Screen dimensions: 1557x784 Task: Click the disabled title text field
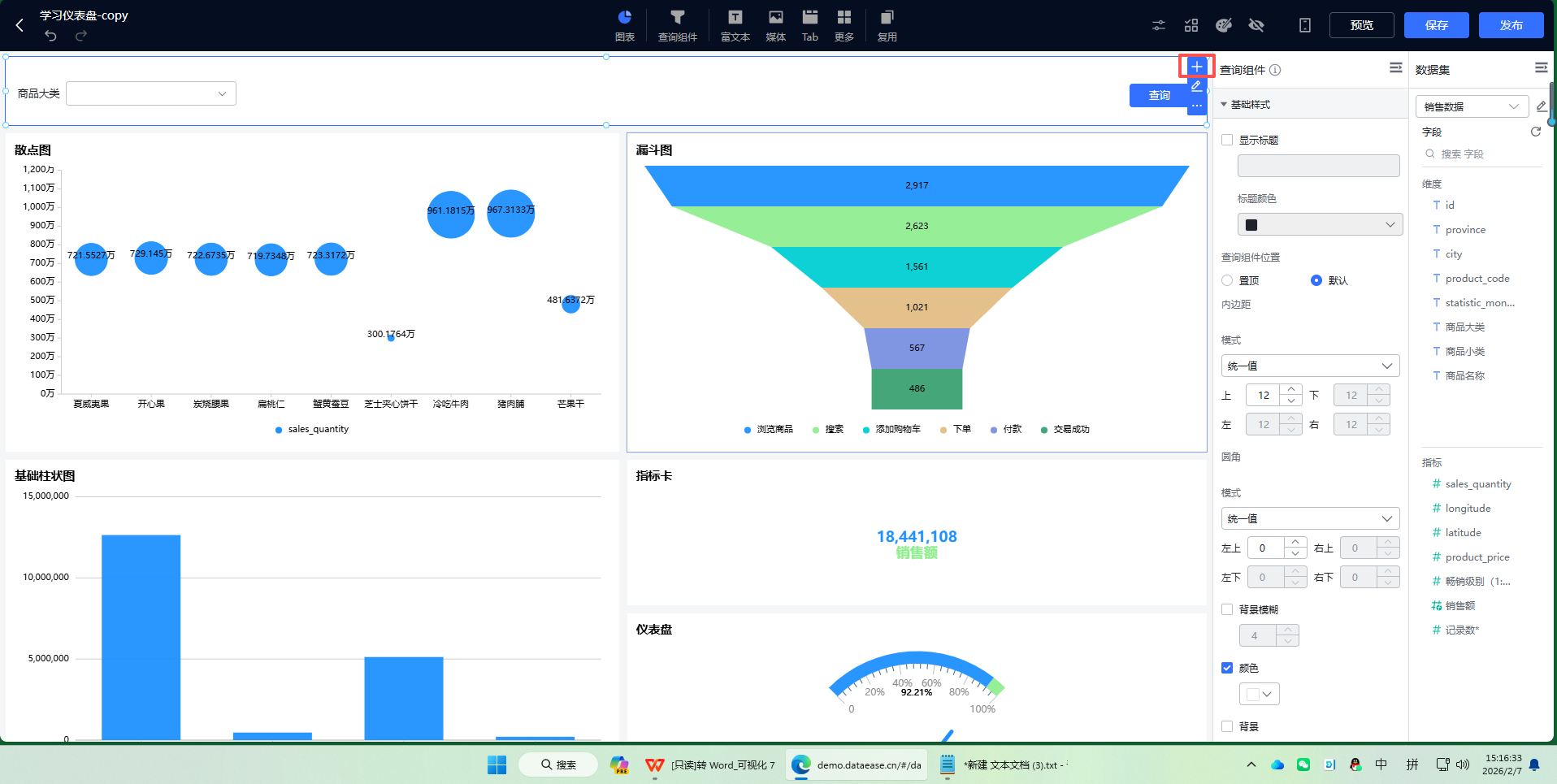[x=1318, y=166]
